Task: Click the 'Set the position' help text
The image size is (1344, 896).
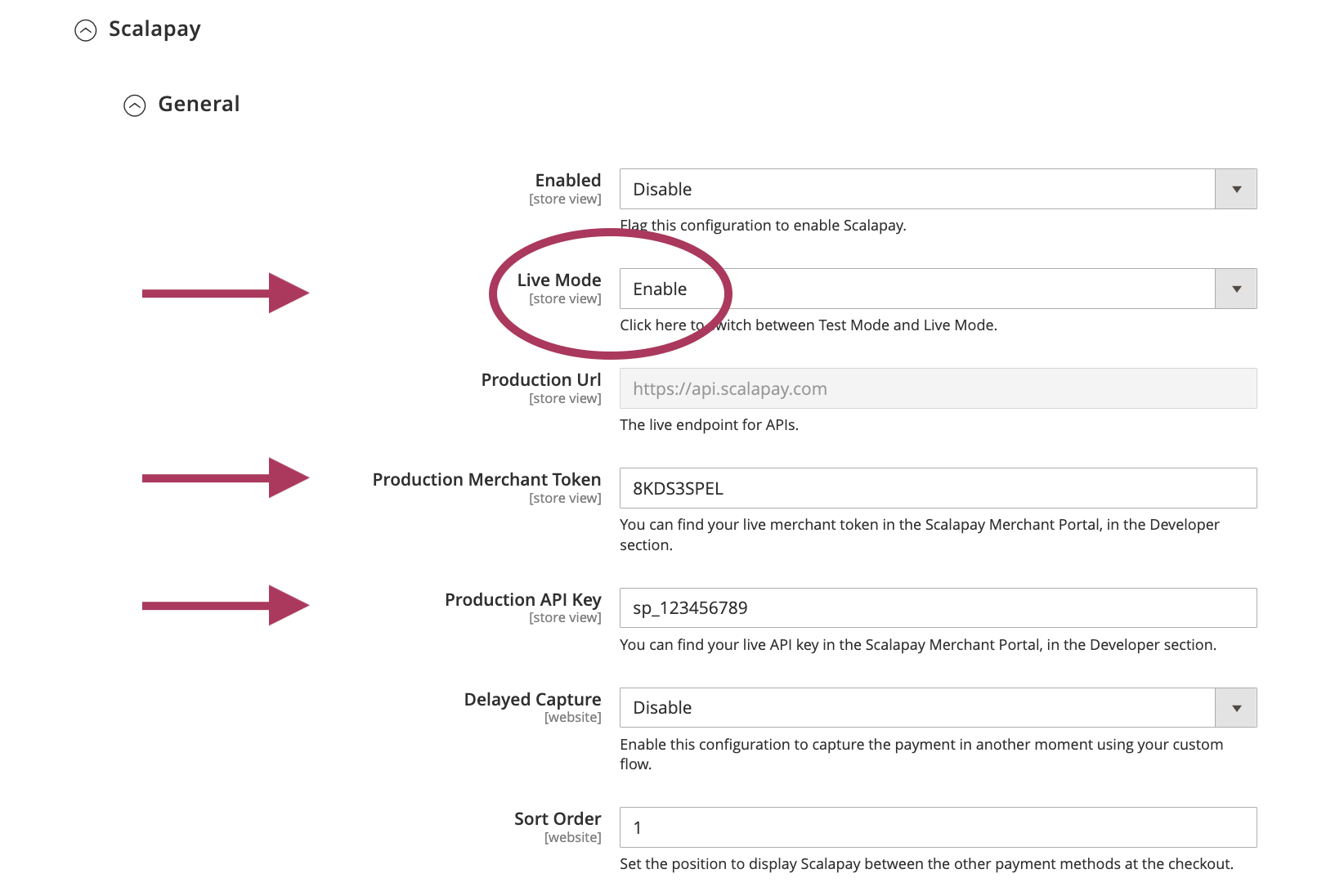Action: pyautogui.click(x=926, y=863)
